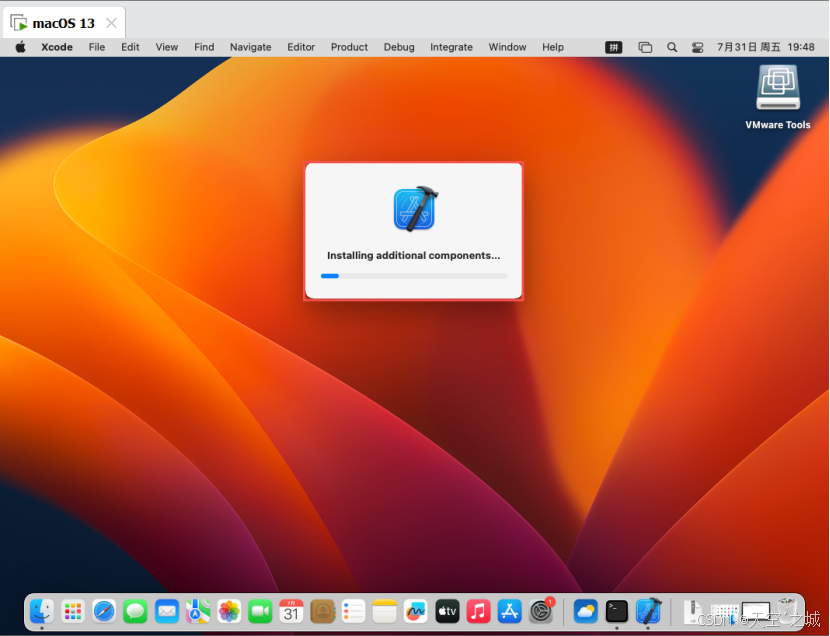Click 'Installing additional components...' text
Viewport: 830px width, 636px height.
[x=413, y=256]
